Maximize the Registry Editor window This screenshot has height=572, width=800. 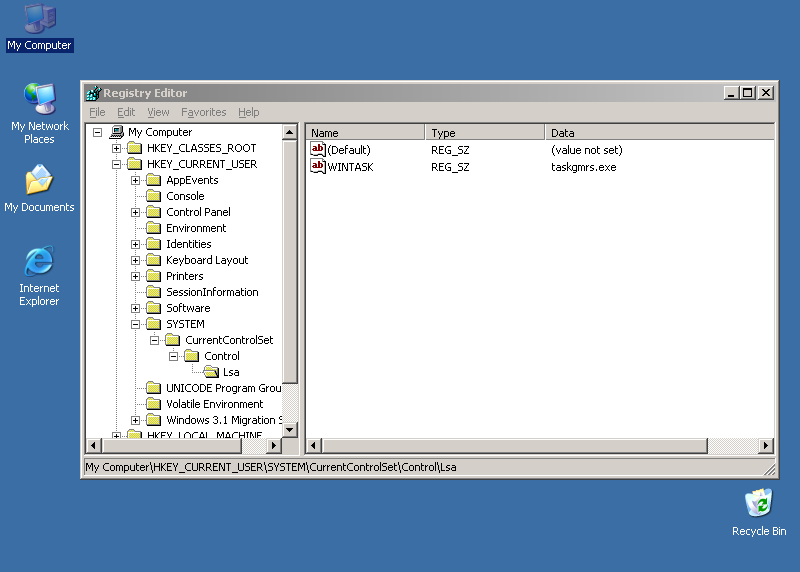(748, 93)
